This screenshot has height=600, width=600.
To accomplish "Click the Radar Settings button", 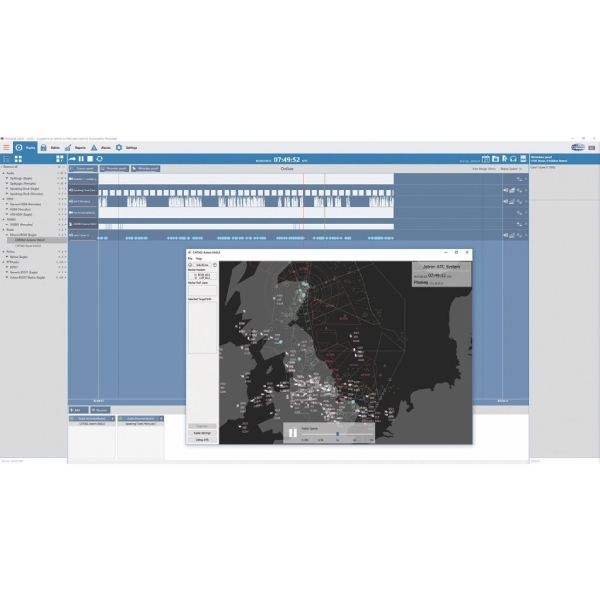I will (200, 433).
